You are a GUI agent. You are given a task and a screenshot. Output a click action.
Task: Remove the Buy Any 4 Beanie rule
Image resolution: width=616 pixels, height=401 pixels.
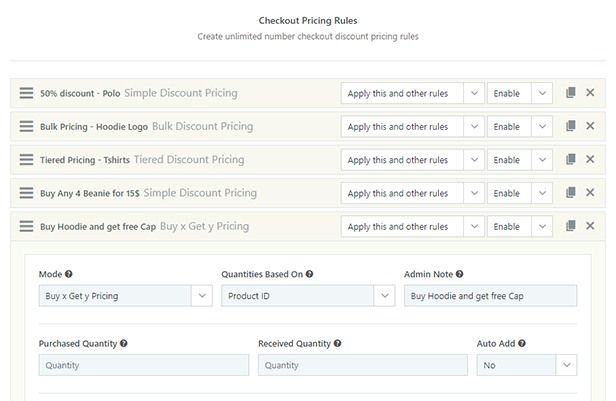(x=590, y=193)
